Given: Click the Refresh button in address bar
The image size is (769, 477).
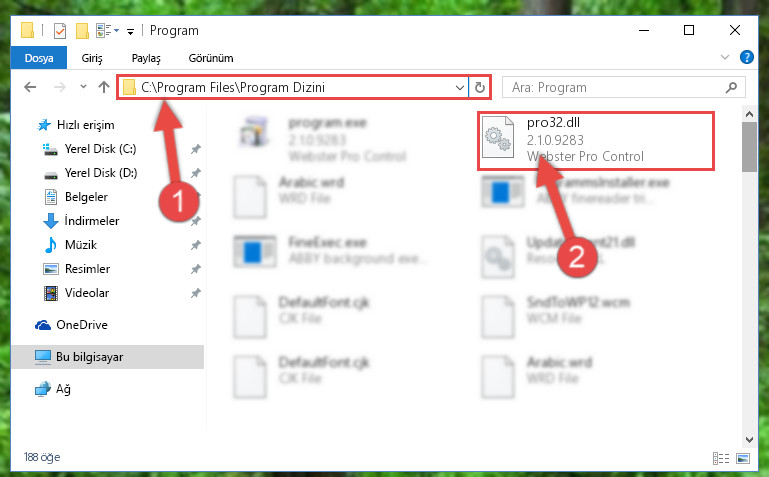Looking at the screenshot, I should (x=480, y=87).
